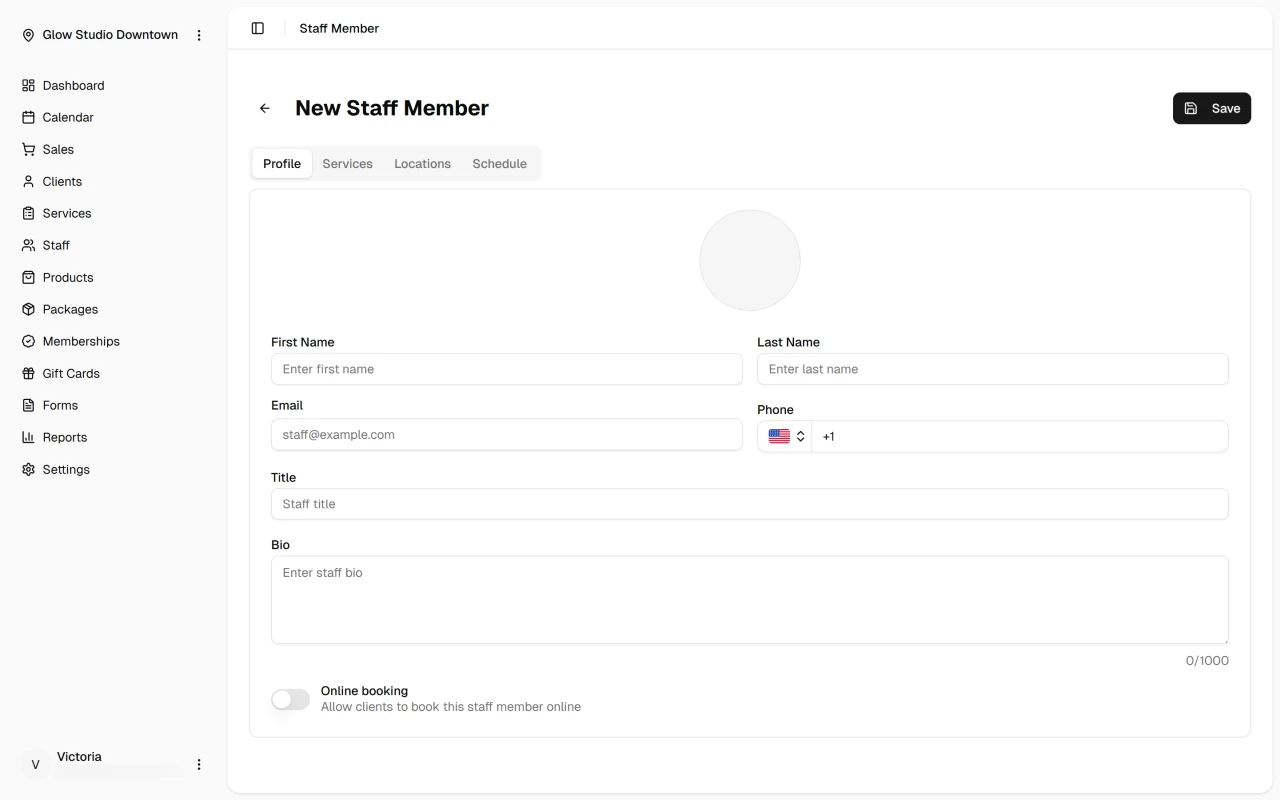The height and width of the screenshot is (800, 1280).
Task: Enable the Online booking switch
Action: coord(291,699)
